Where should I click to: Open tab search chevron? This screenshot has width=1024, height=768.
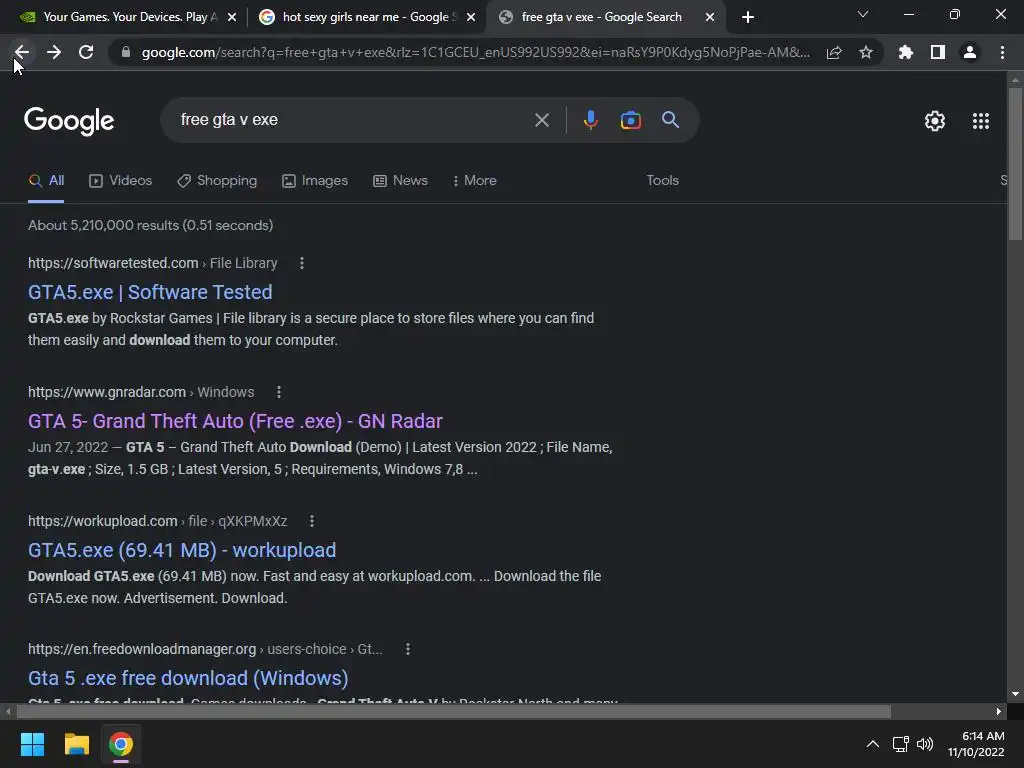click(x=863, y=14)
